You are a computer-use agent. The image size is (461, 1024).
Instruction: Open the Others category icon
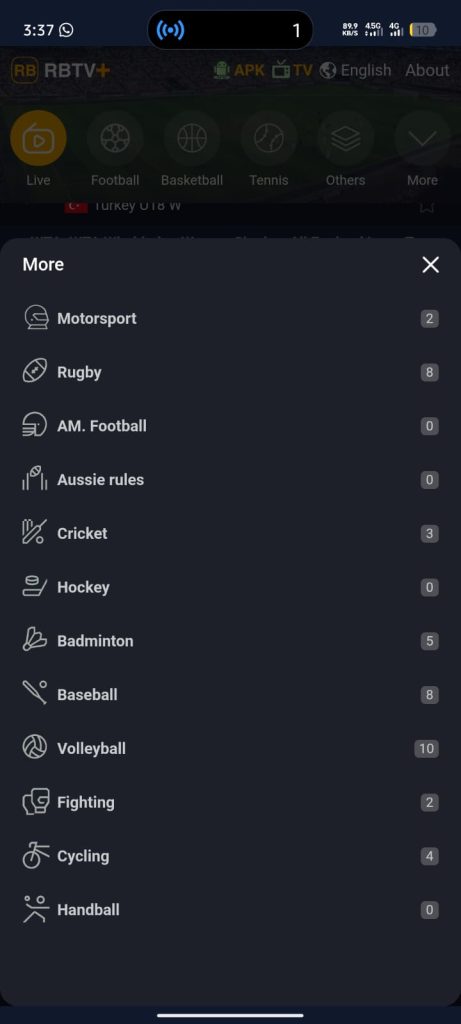pyautogui.click(x=345, y=138)
